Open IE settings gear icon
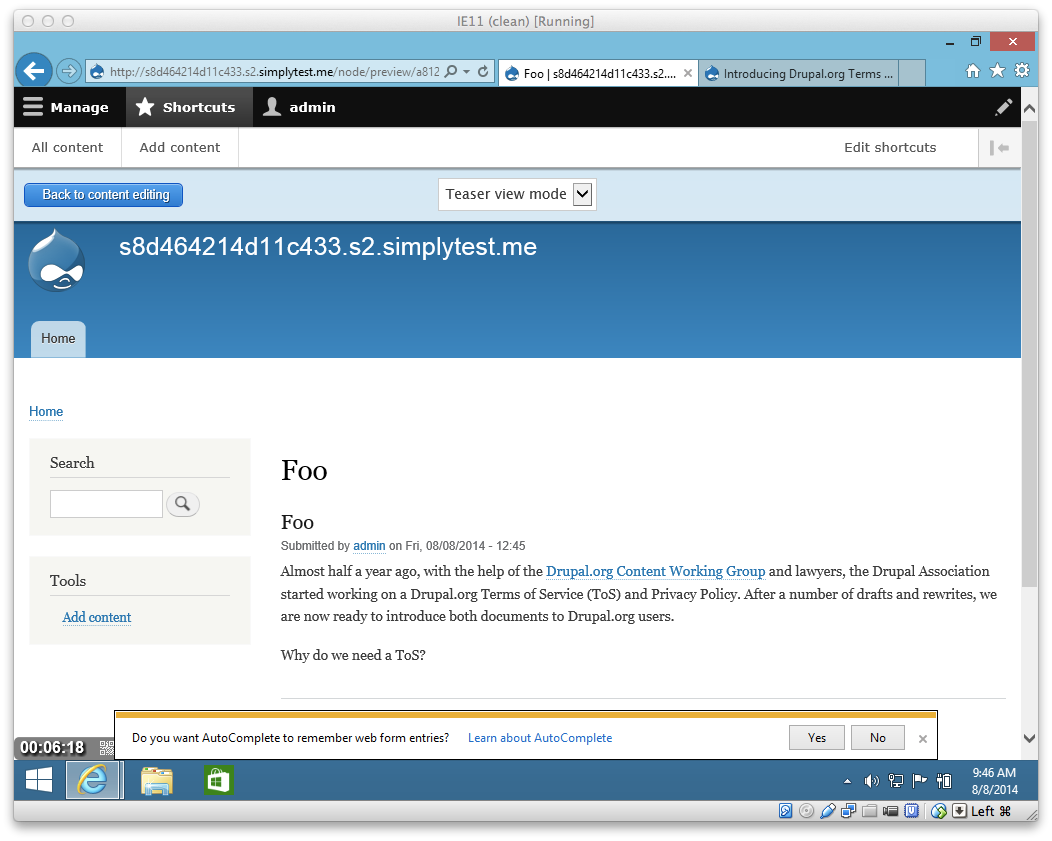This screenshot has height=841, width=1052. click(x=1022, y=70)
